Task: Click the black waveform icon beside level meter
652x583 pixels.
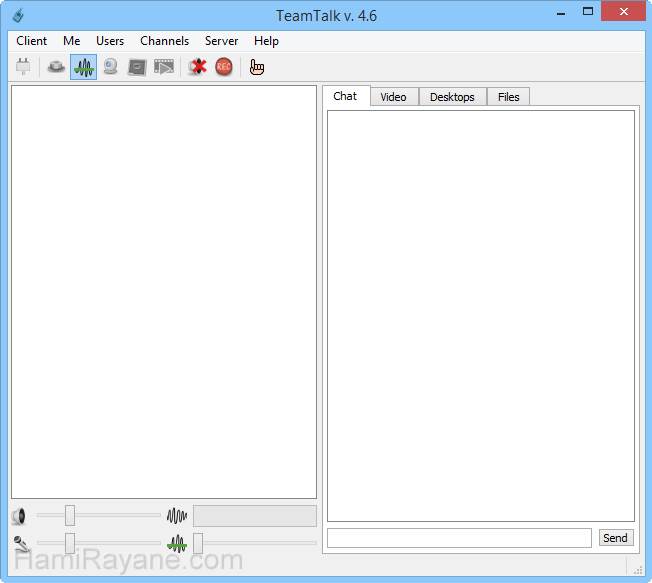Action: pos(177,516)
